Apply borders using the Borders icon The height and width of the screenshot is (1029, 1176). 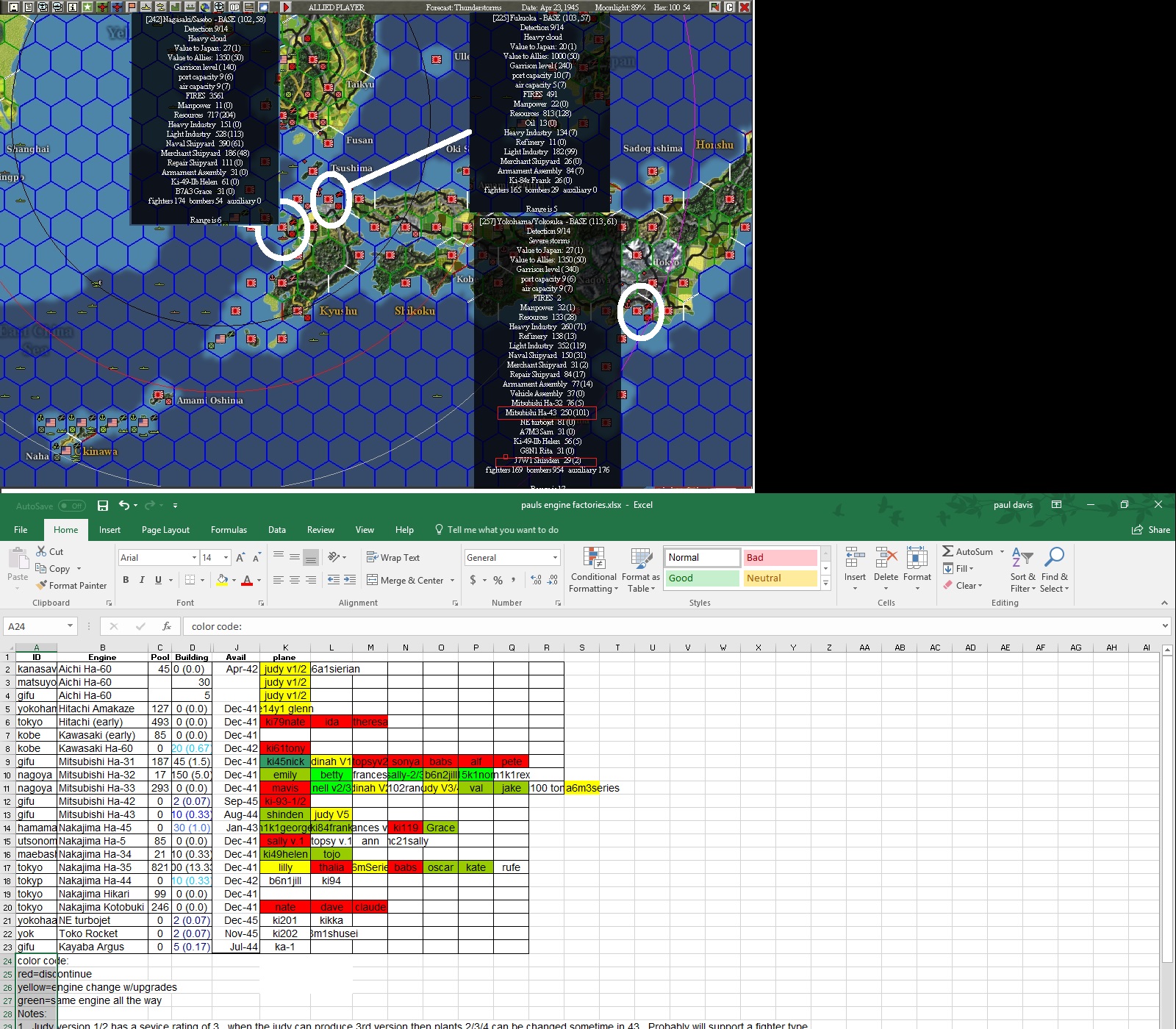click(x=190, y=580)
